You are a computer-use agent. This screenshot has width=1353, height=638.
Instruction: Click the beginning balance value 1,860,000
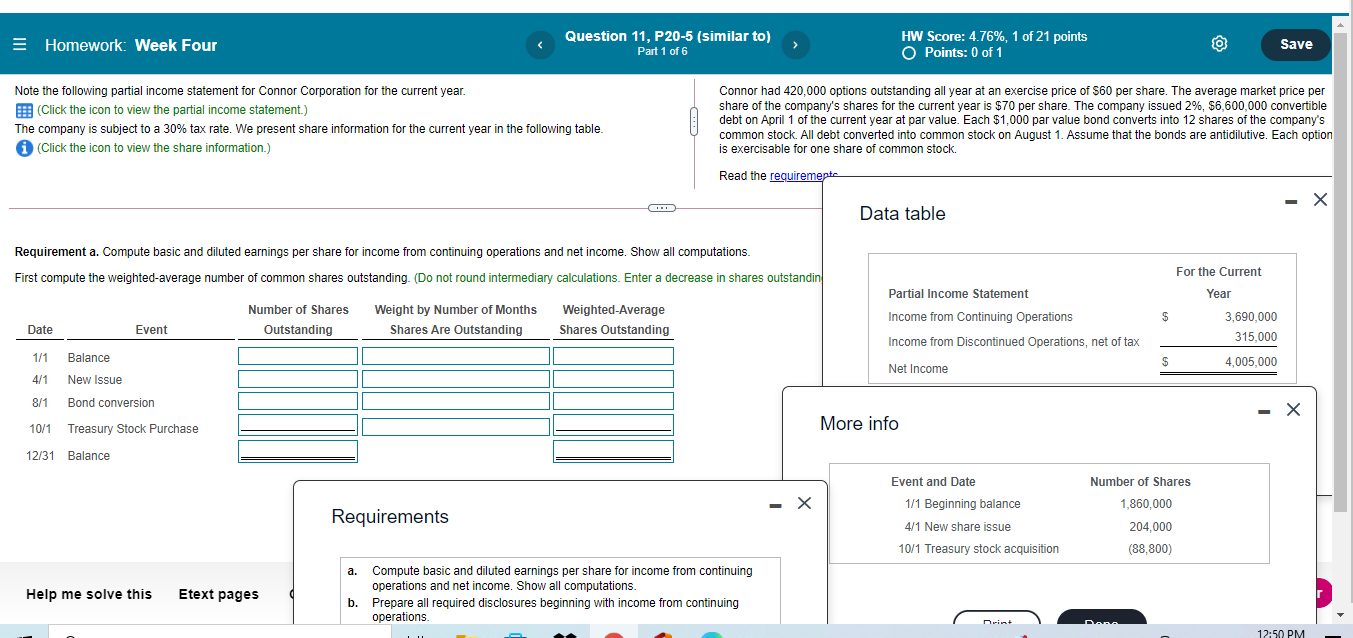click(x=1146, y=504)
